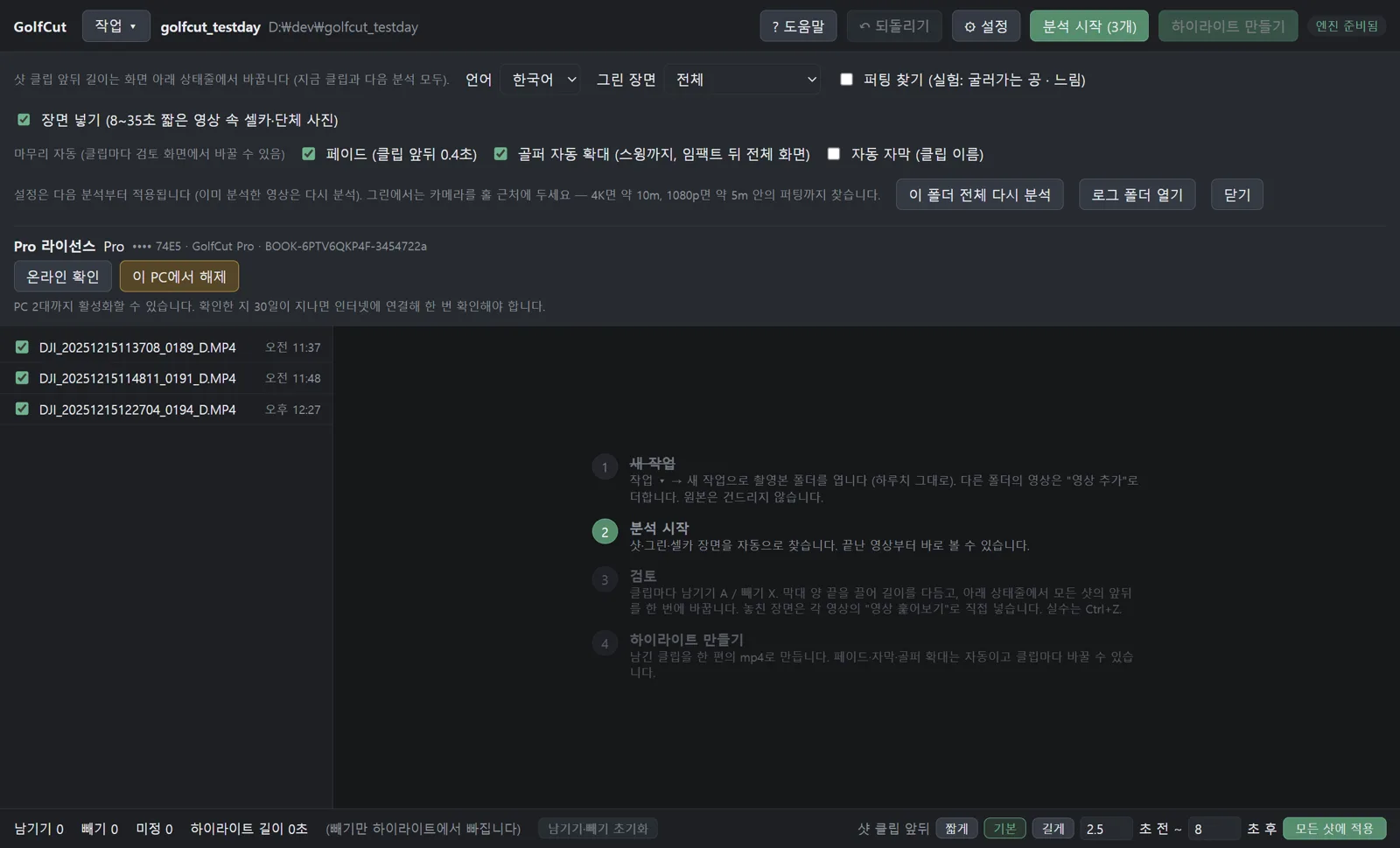
Task: Toggle the 장면 넣기 checkbox
Action: click(x=24, y=120)
